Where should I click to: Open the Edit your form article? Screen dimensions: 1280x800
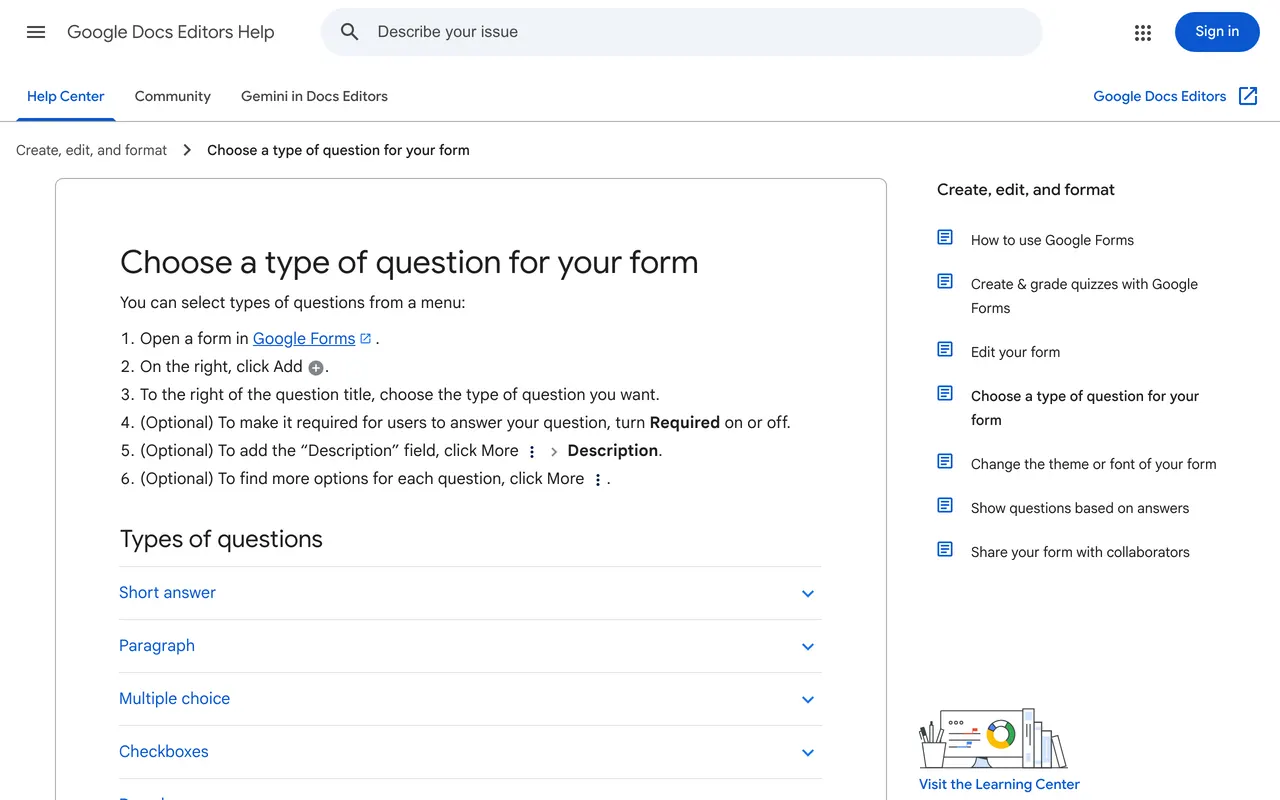(x=1015, y=352)
